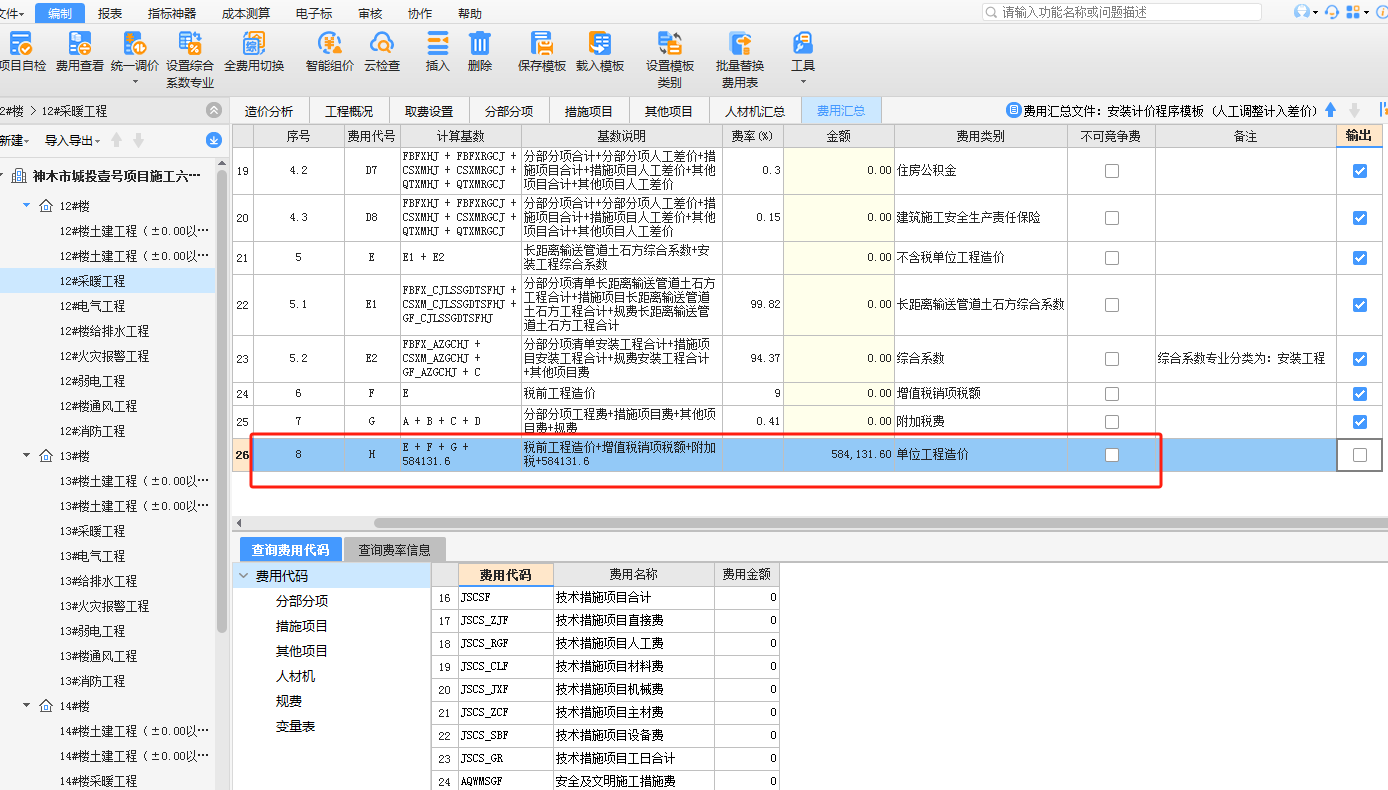Uncheck 输出 for 综合系数 row
This screenshot has width=1388, height=790.
click(1359, 359)
